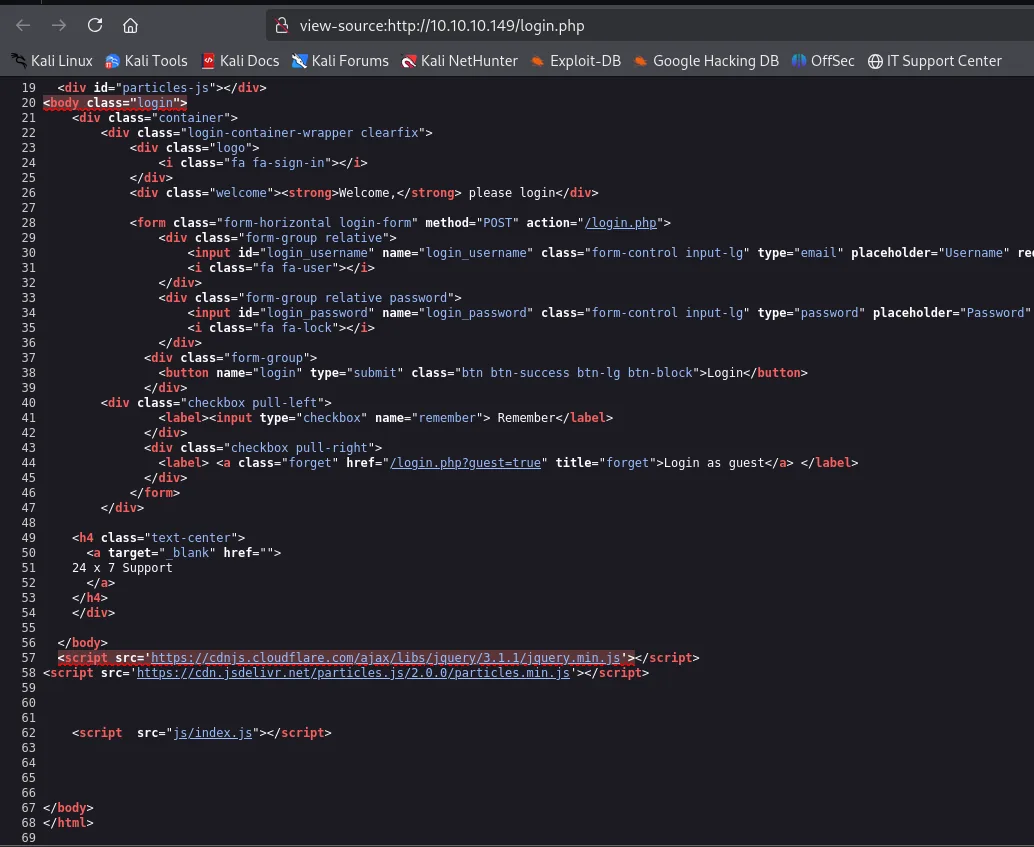Image resolution: width=1034 pixels, height=847 pixels.
Task: Click the div class="logo" line 23
Action: tap(195, 148)
